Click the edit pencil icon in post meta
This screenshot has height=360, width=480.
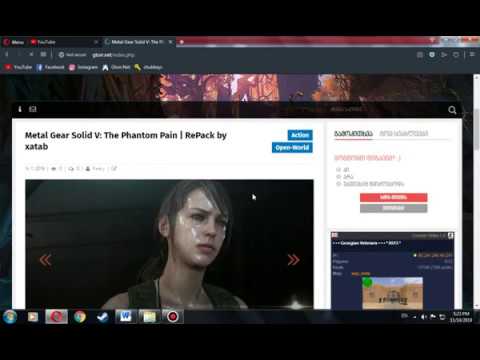114,169
